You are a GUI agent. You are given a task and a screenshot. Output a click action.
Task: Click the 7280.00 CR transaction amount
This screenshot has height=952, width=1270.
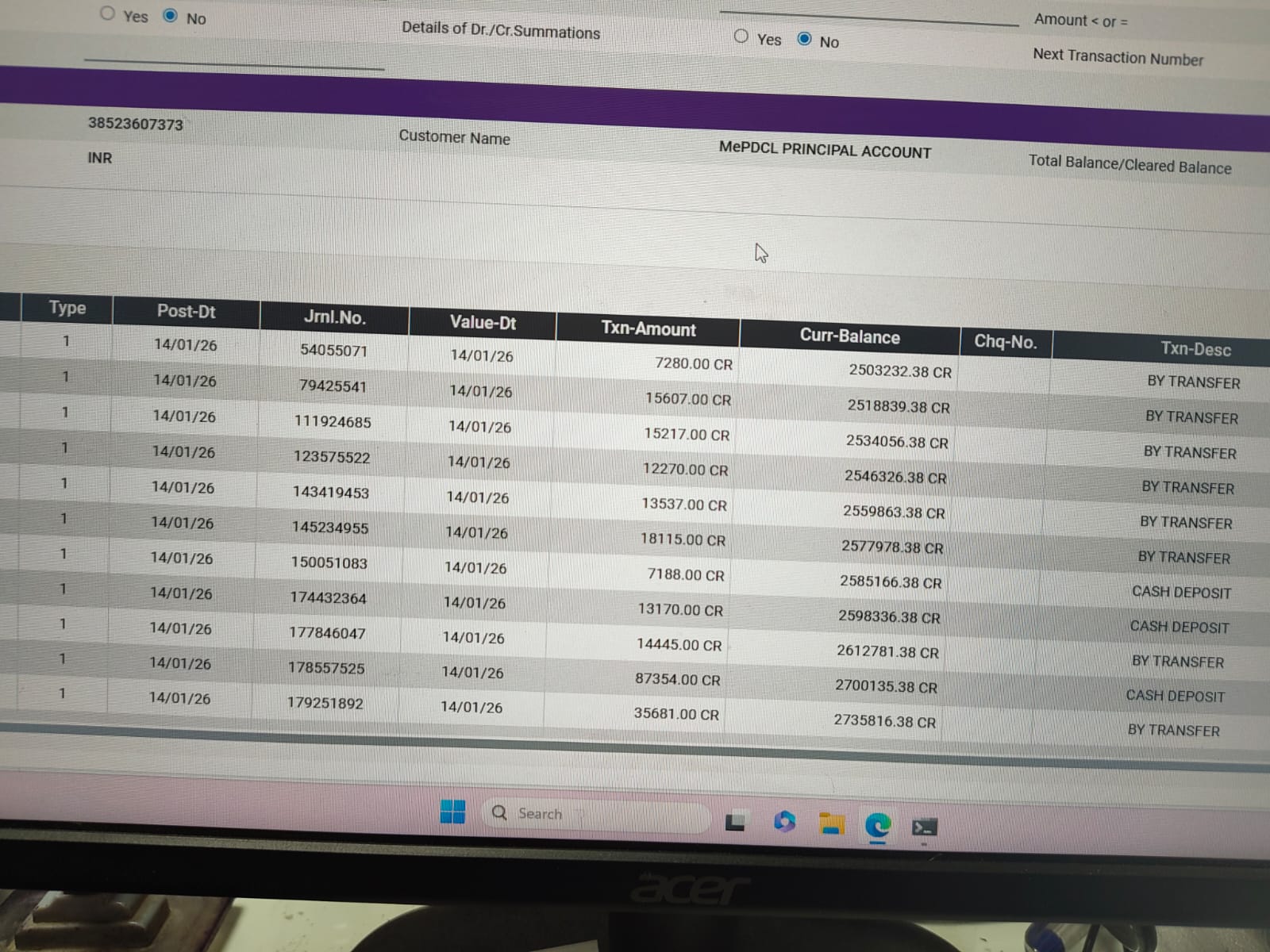pos(694,363)
